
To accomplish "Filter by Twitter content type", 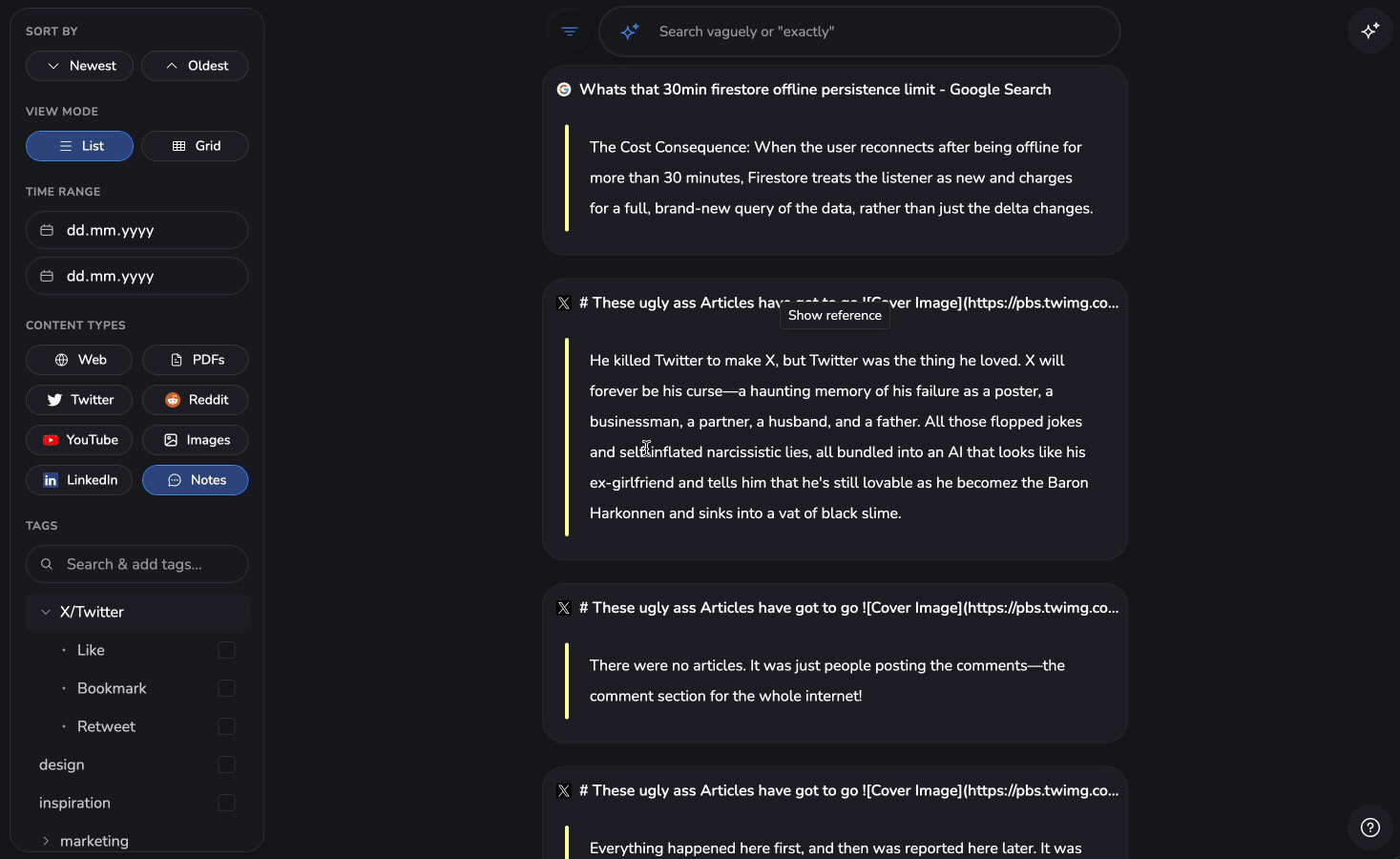I will (x=79, y=400).
